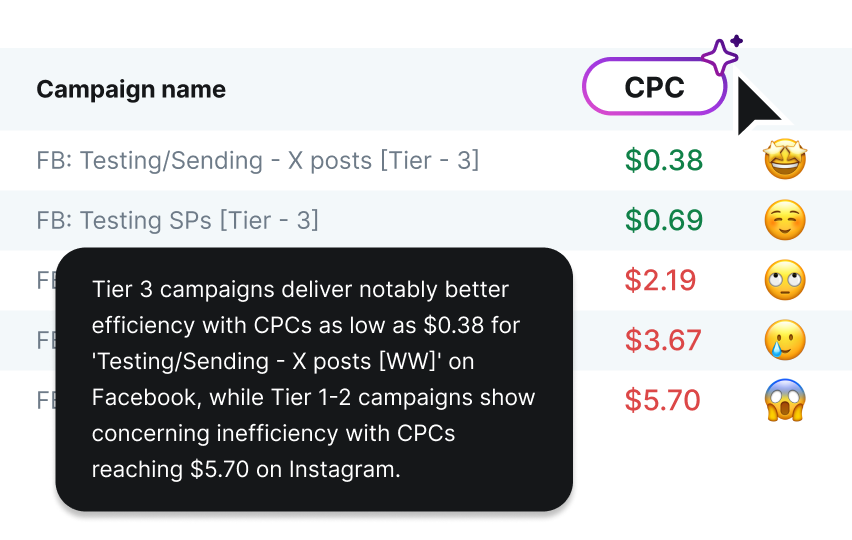Viewport: 852px width, 540px height.
Task: Click the truncated campaign name in $2.19 row
Action: click(x=45, y=280)
